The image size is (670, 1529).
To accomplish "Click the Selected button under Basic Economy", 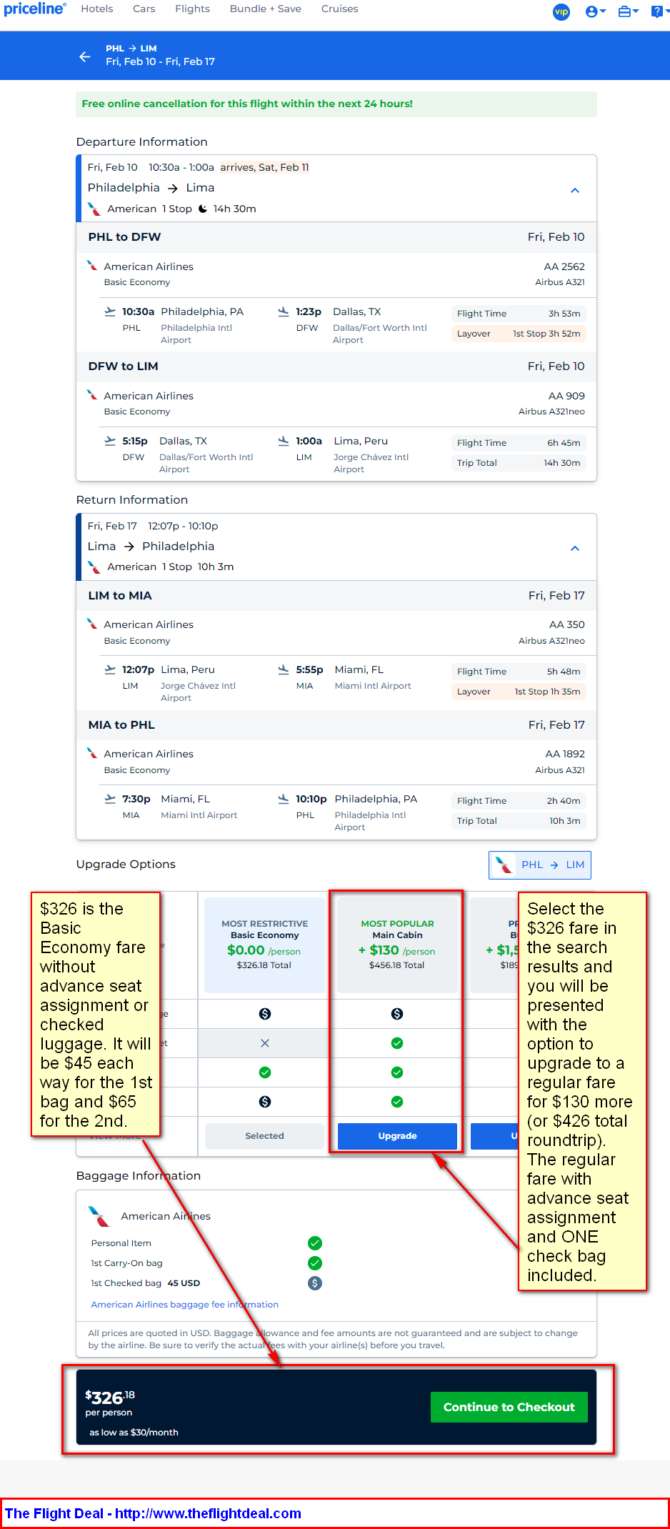I will (x=264, y=1136).
